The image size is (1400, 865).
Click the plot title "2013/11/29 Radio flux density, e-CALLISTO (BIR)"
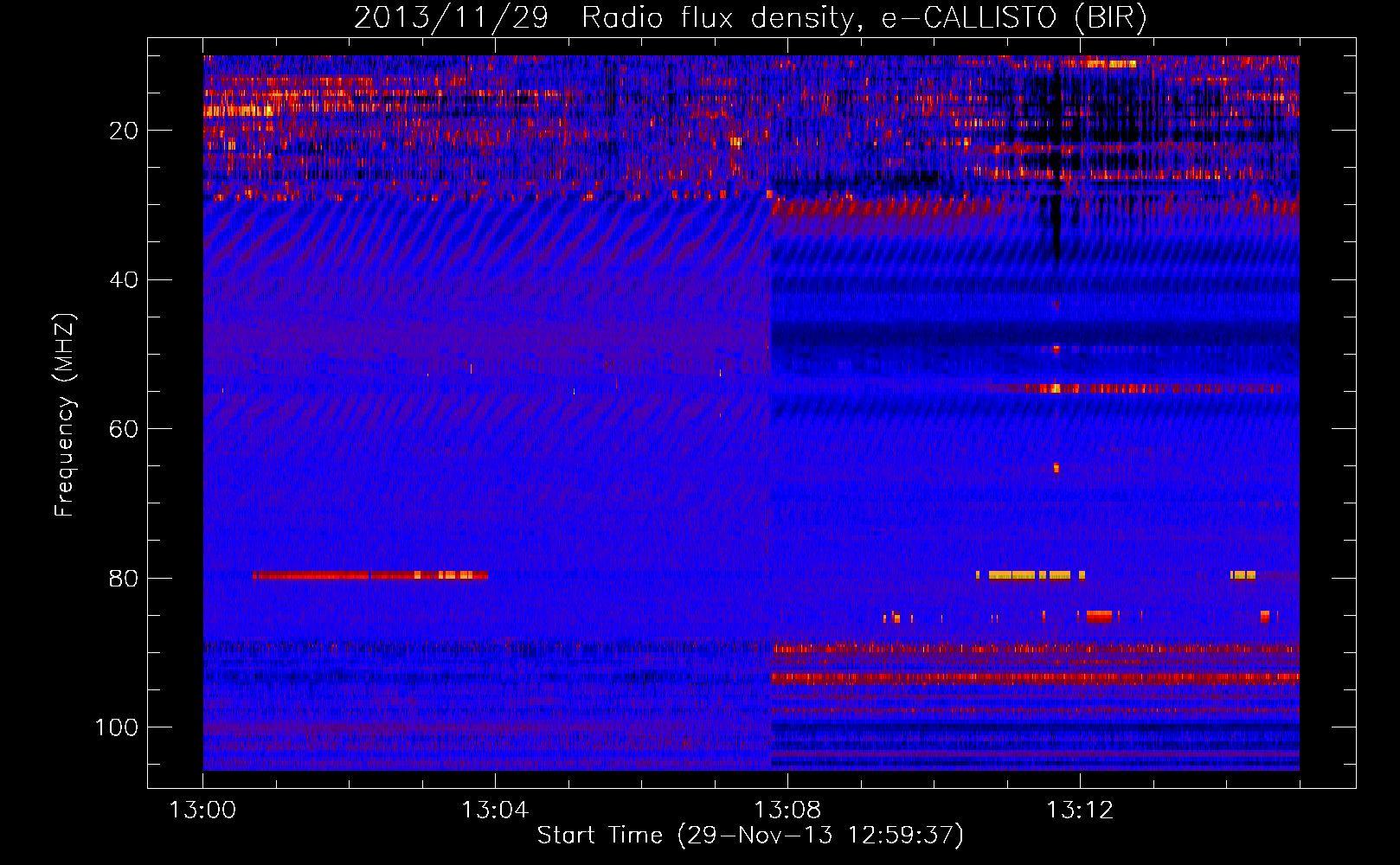(x=750, y=17)
